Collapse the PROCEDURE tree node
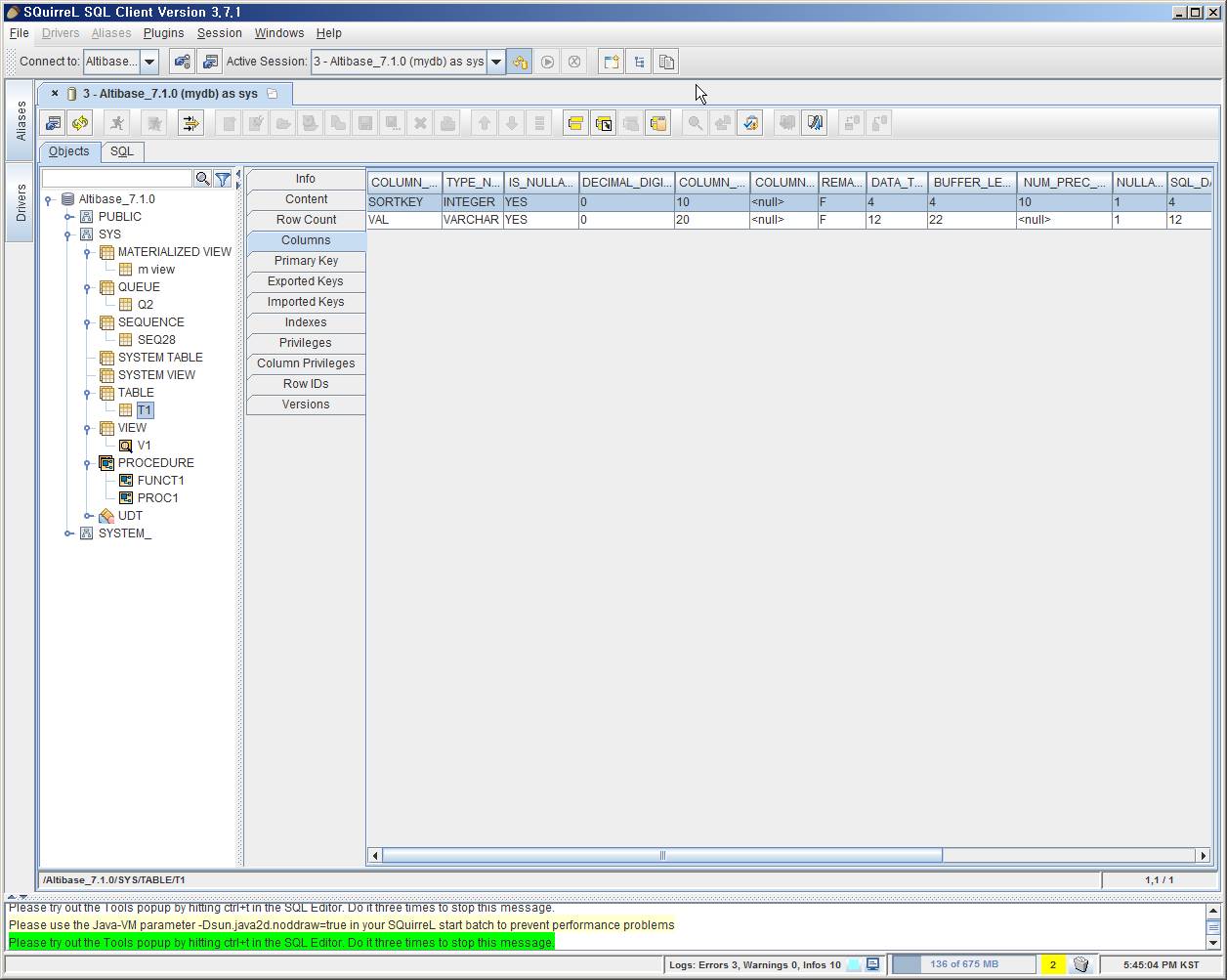Viewport: 1227px width, 980px height. coord(88,463)
